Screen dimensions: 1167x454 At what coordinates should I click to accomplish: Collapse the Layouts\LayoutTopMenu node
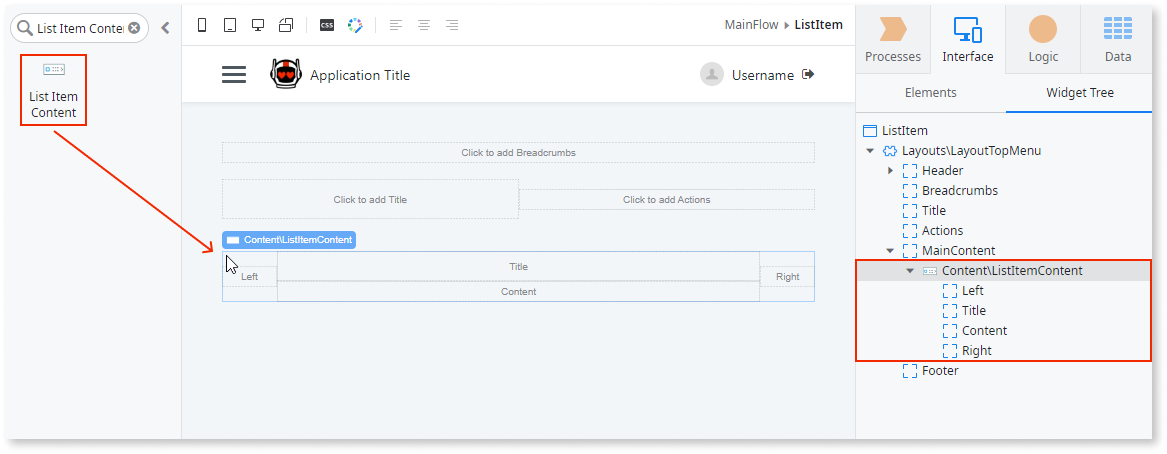click(870, 151)
